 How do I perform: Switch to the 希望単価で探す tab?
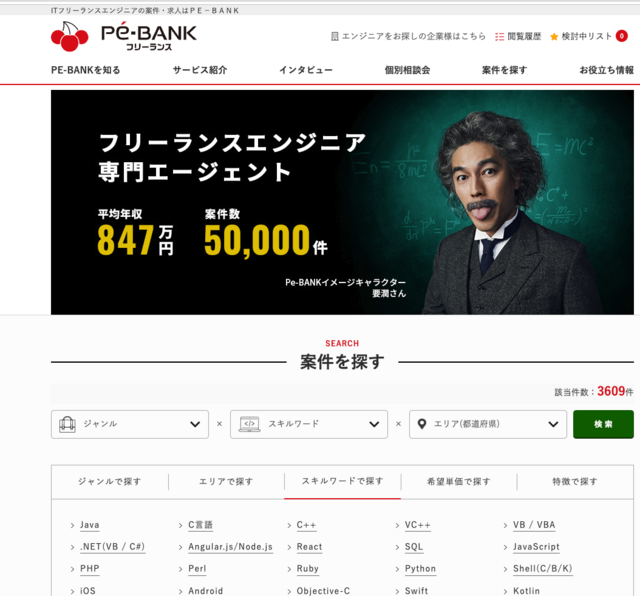tap(459, 482)
